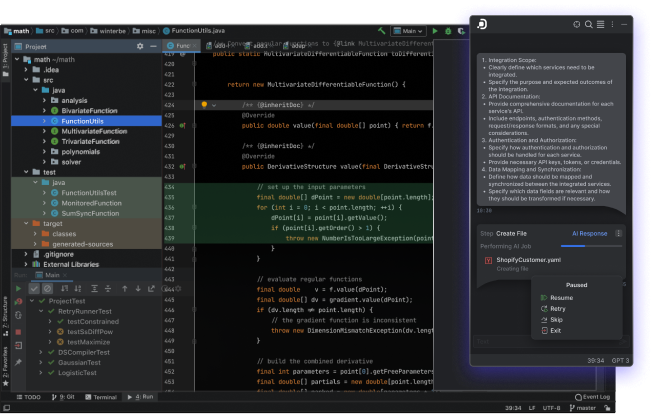Open the Create File step options menu
The width and height of the screenshot is (654, 414).
point(619,233)
